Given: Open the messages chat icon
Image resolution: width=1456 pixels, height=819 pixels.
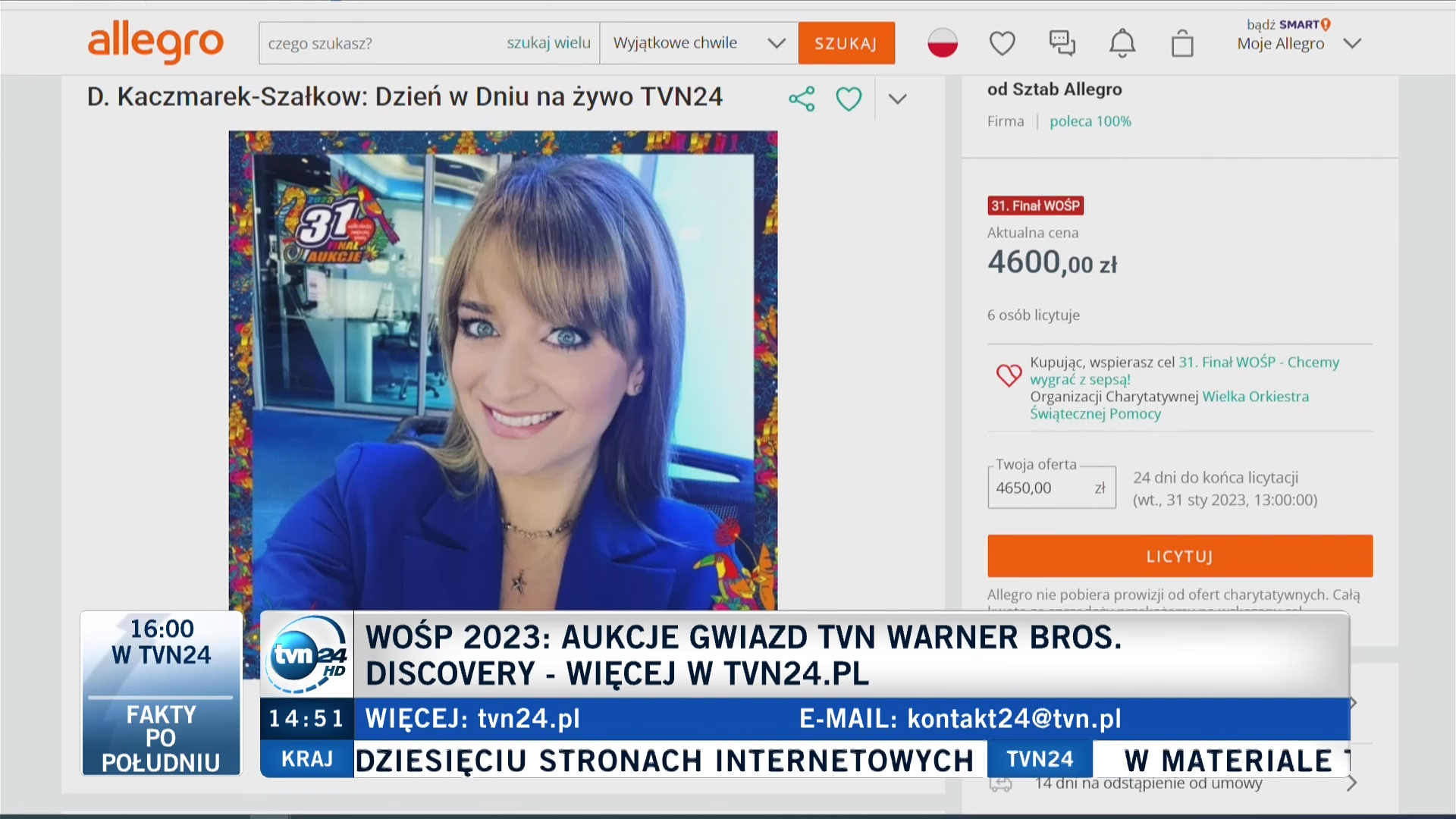Looking at the screenshot, I should click(1062, 43).
